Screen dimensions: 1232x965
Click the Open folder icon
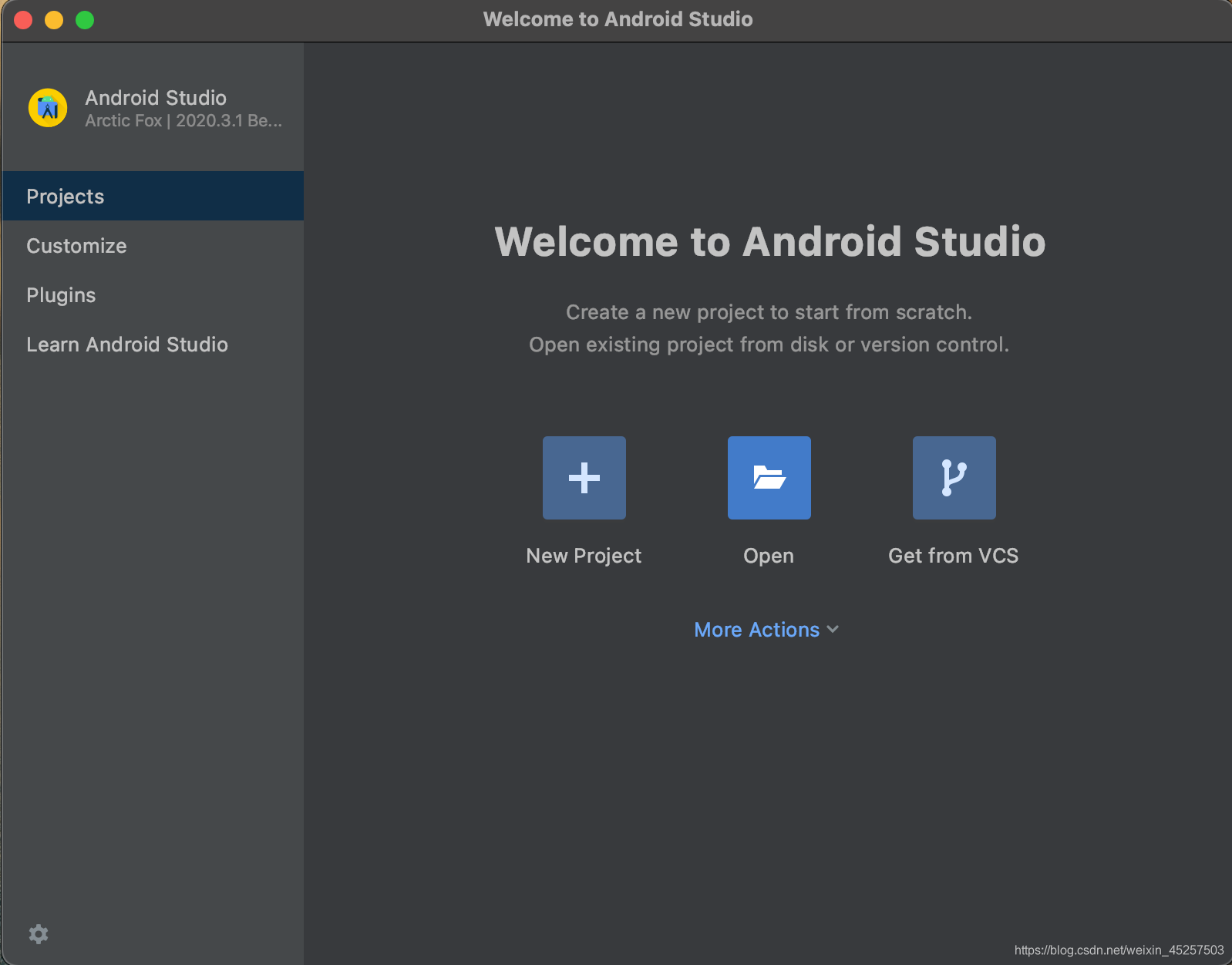(x=769, y=478)
